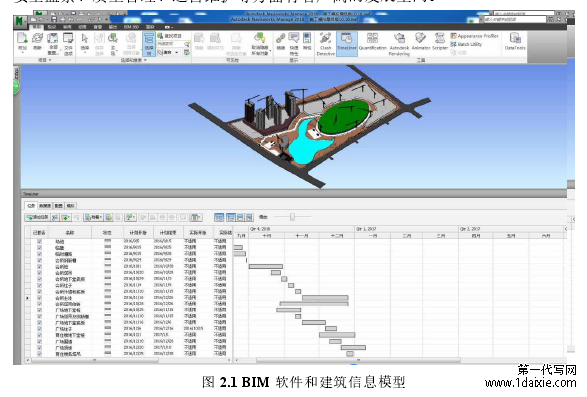Screen dimensions: 587x397
Task: Open the TimeLiner column set dropdown
Action: pyautogui.click(x=196, y=217)
